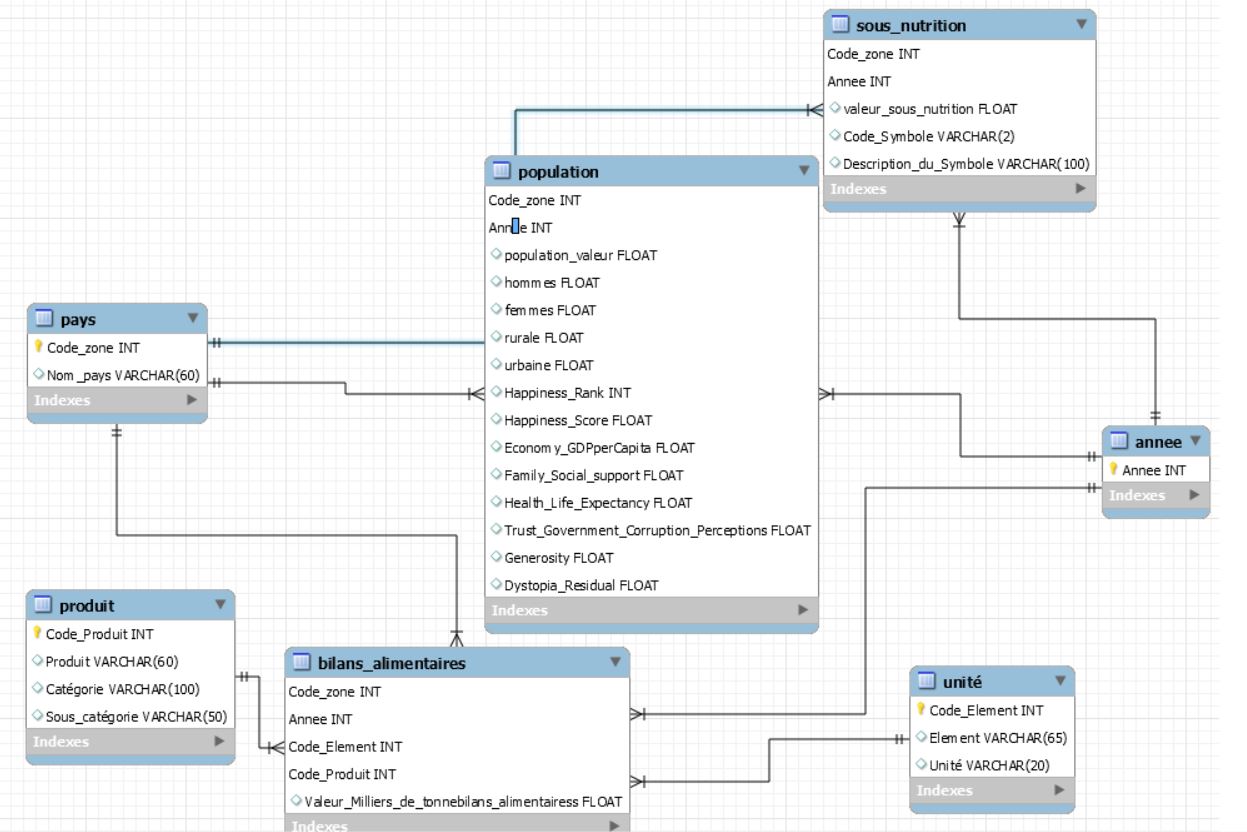
Task: Collapse the population table with header arrow
Action: click(803, 171)
